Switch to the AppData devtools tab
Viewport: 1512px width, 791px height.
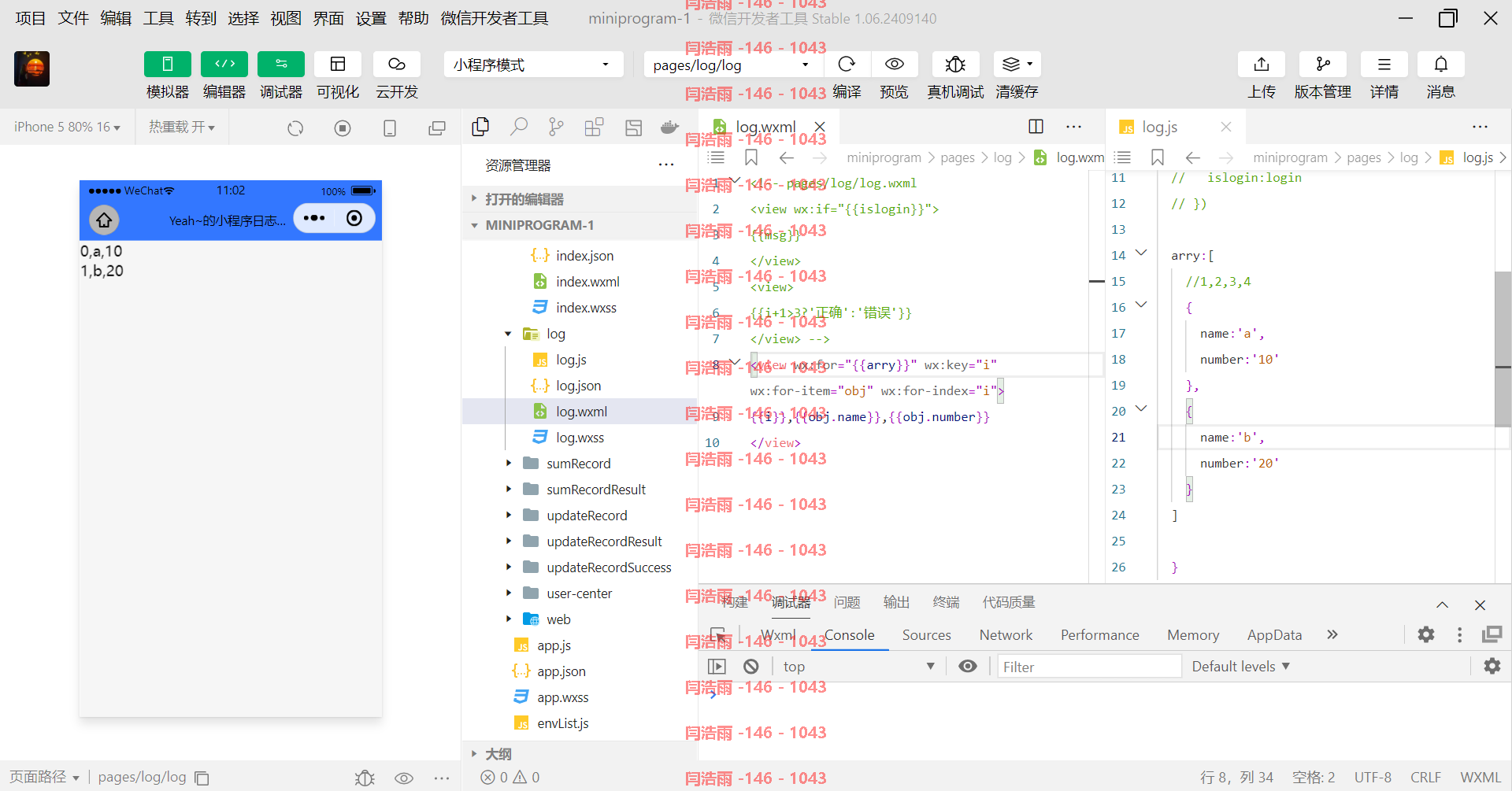[1274, 635]
